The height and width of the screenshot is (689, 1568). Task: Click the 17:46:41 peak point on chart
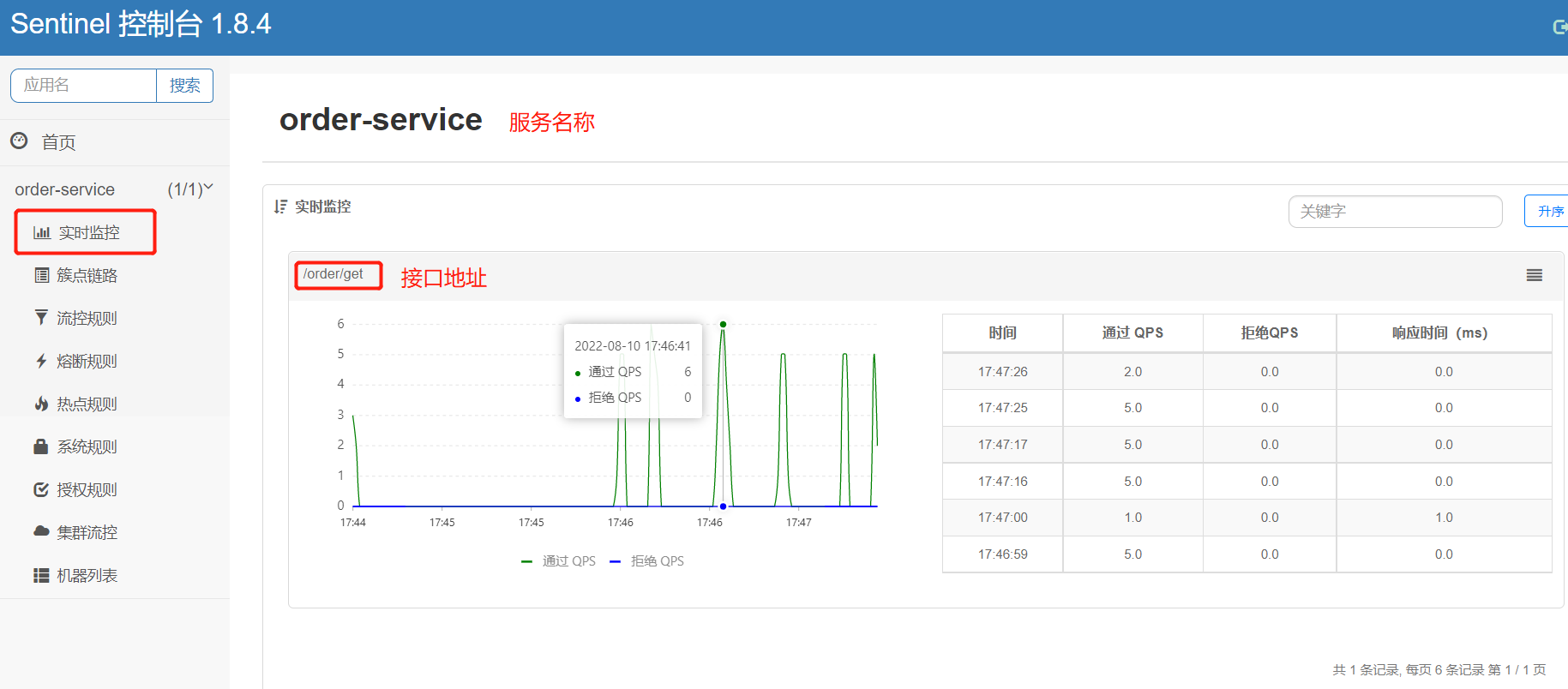tap(723, 325)
